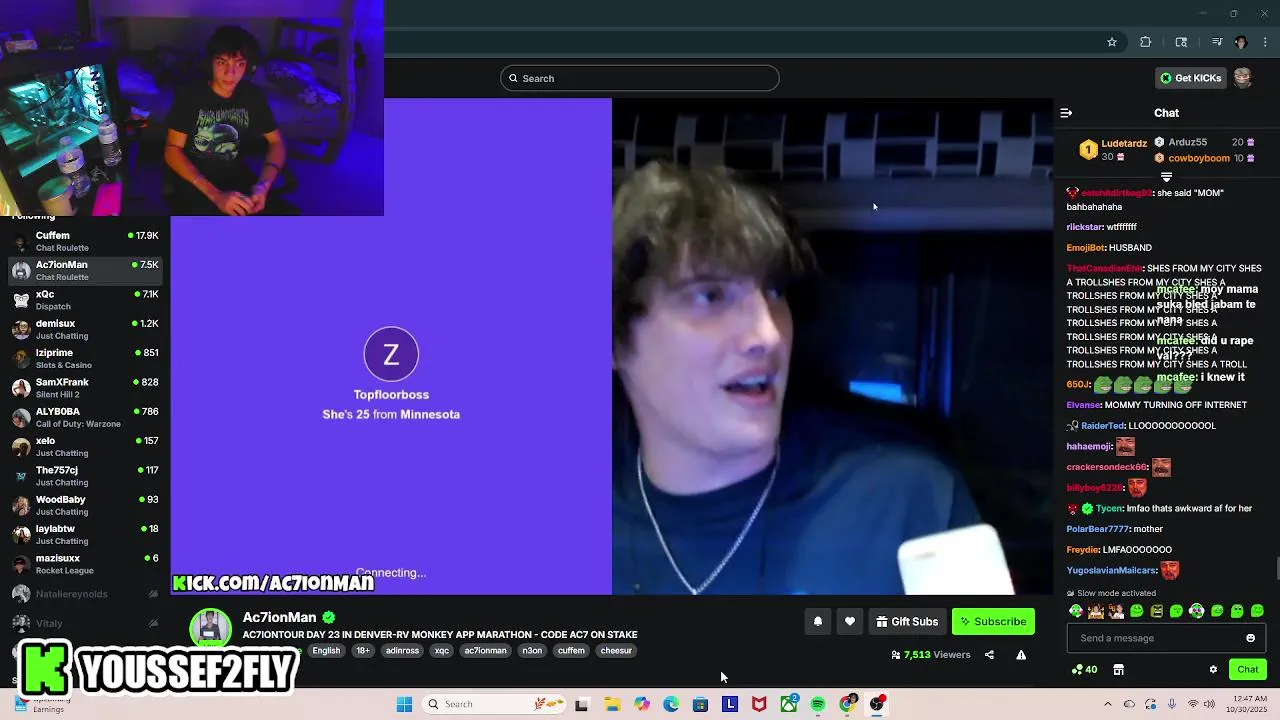Click the Ac7ionMan channel name heading

tap(279, 617)
